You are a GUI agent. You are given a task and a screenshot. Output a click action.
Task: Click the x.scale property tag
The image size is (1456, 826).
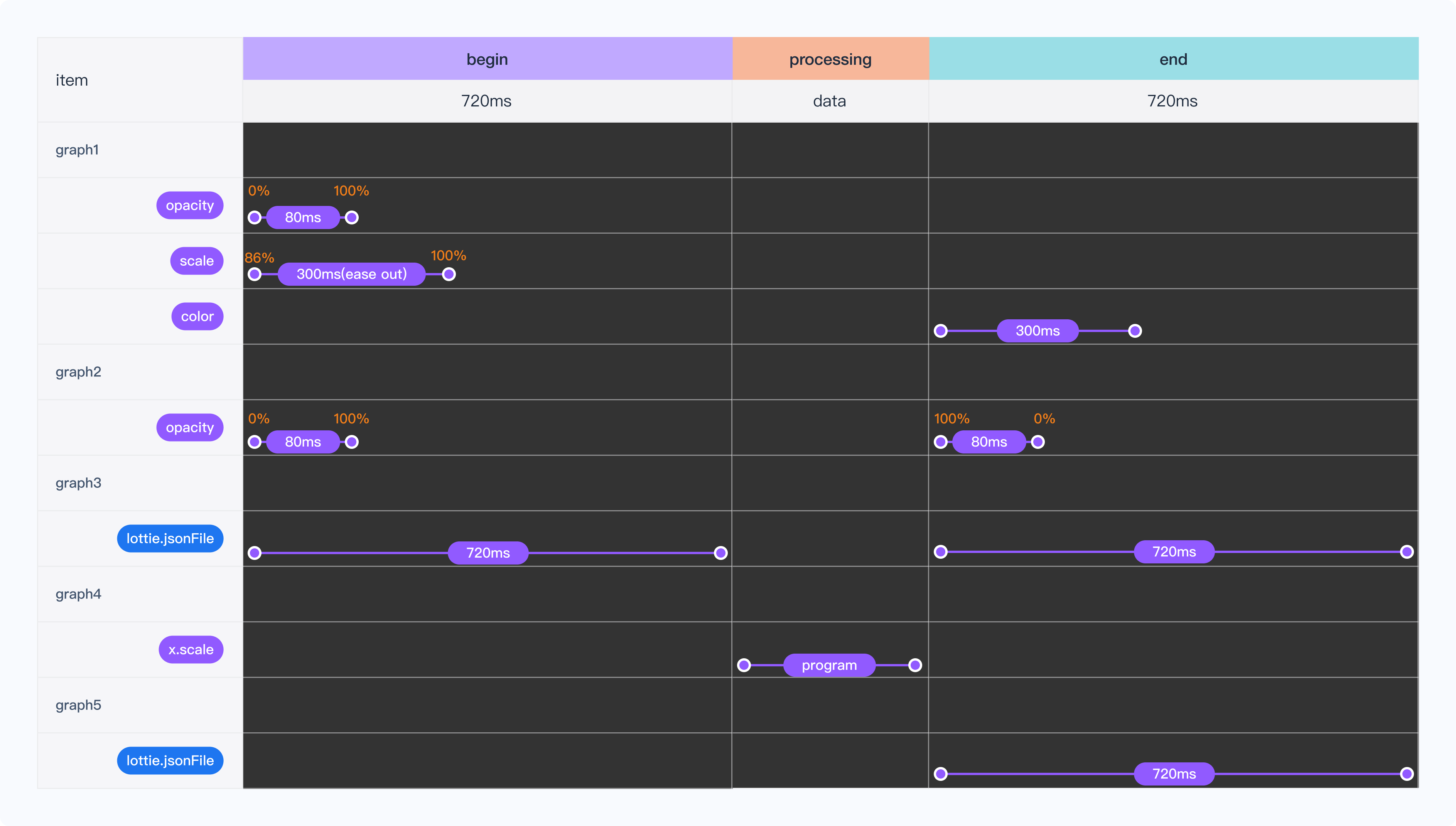191,649
